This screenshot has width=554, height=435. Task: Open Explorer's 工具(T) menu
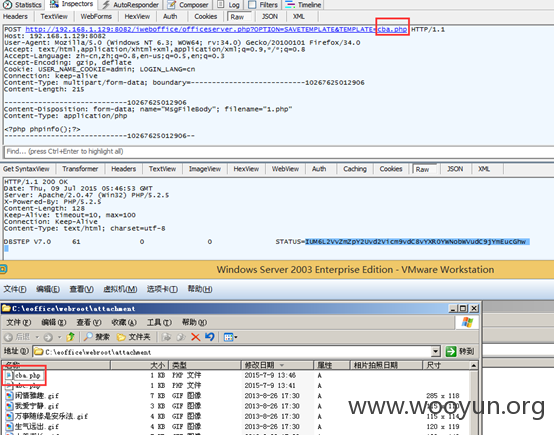(x=159, y=322)
